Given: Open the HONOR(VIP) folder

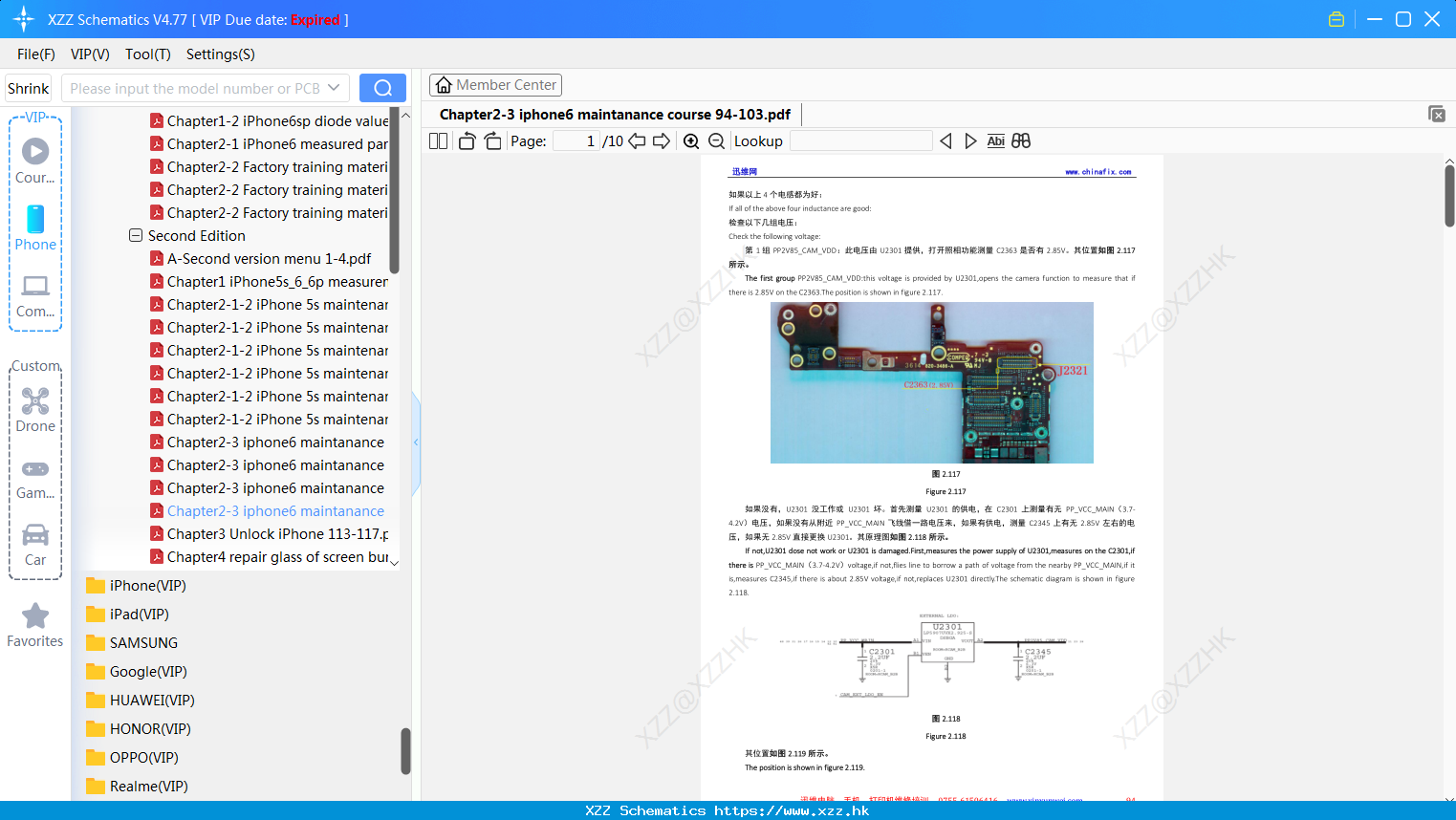Looking at the screenshot, I should [138, 729].
